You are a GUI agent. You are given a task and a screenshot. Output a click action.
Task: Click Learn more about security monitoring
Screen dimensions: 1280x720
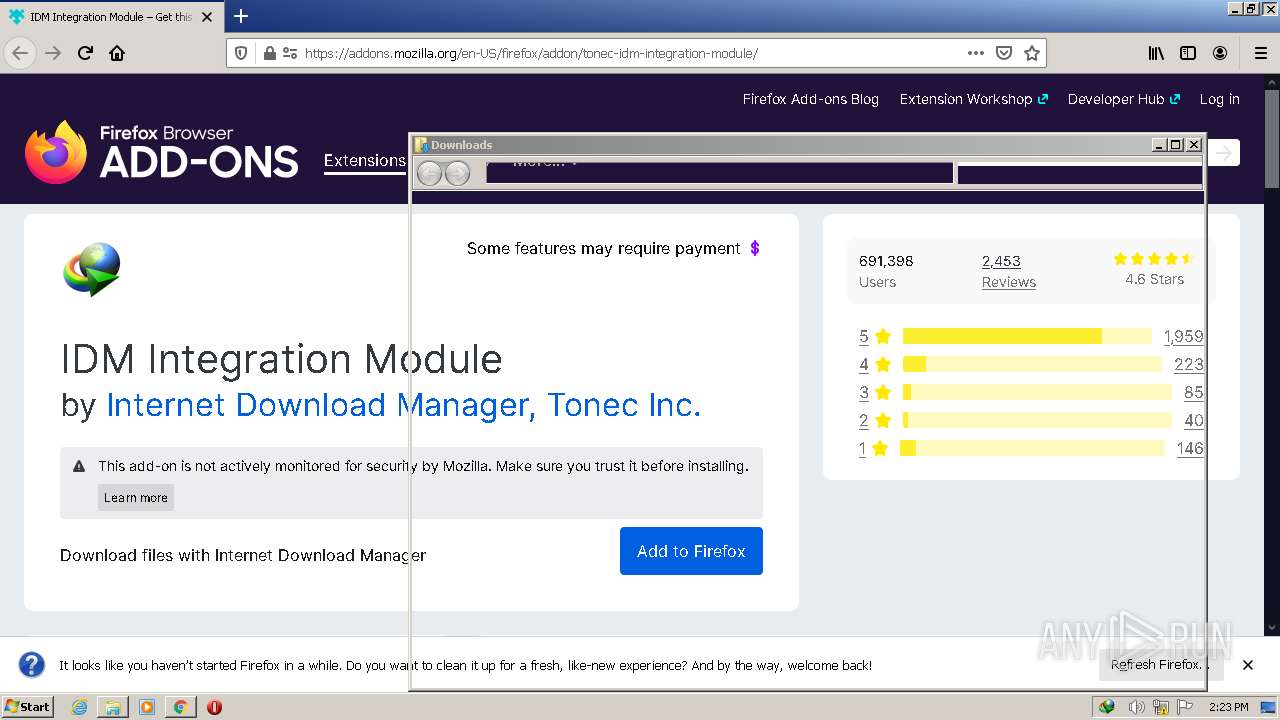coord(136,498)
